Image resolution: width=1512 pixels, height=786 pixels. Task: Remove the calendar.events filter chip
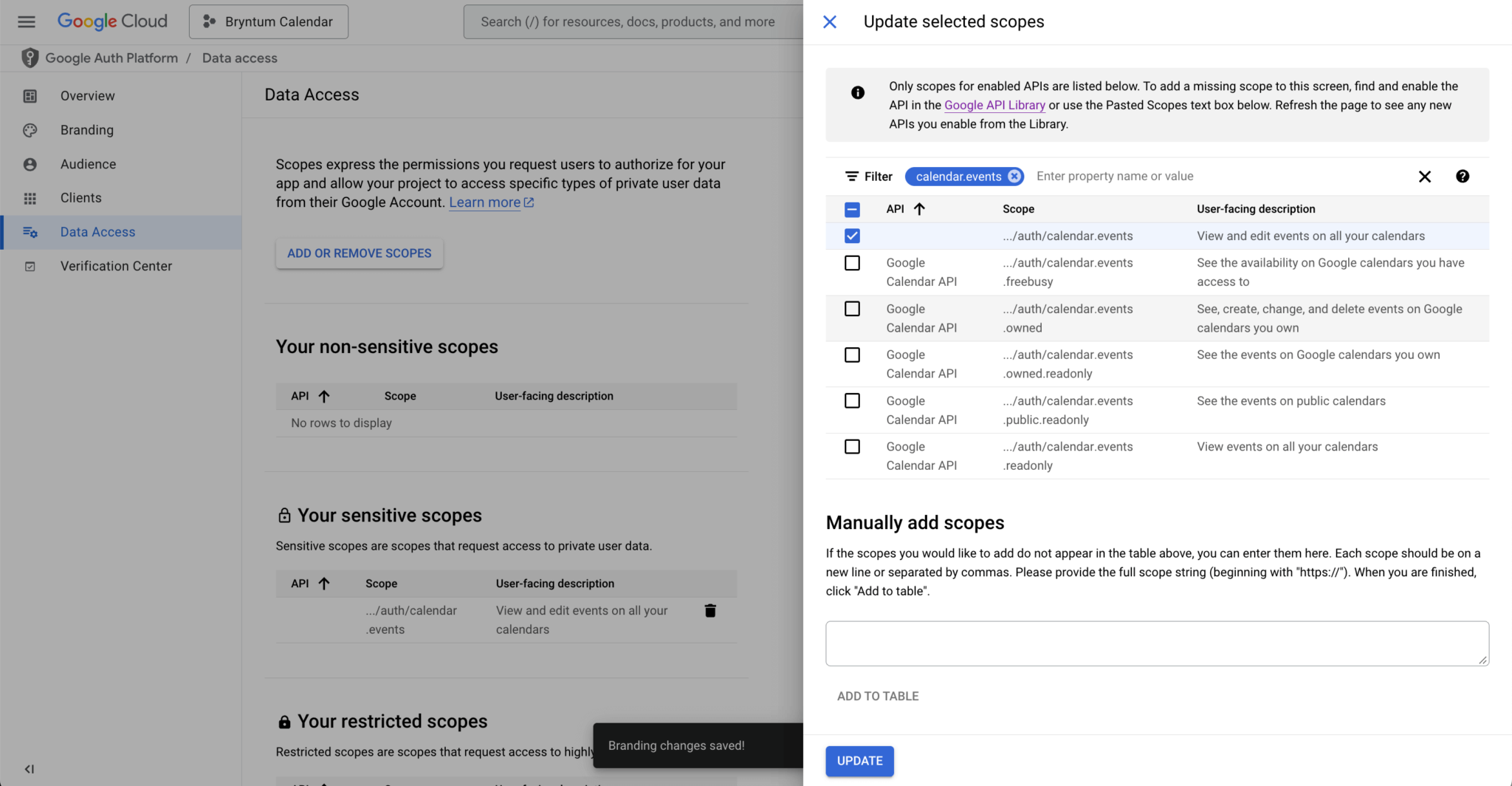click(x=1014, y=176)
